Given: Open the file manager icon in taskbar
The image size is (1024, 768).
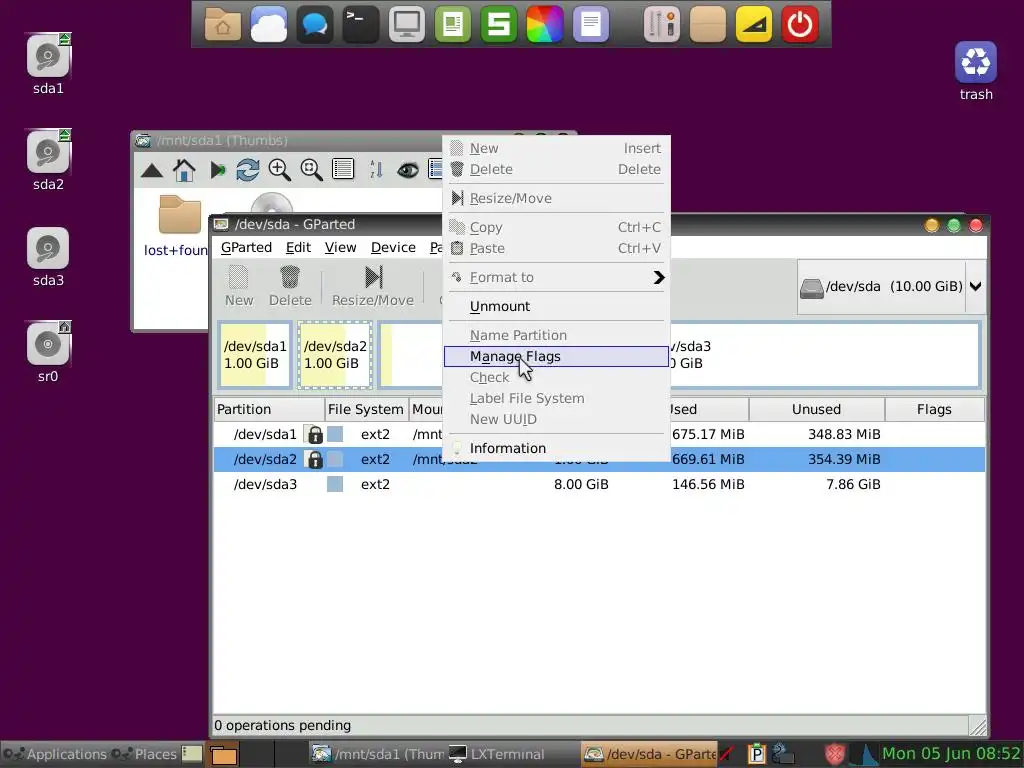Looking at the screenshot, I should (x=223, y=754).
